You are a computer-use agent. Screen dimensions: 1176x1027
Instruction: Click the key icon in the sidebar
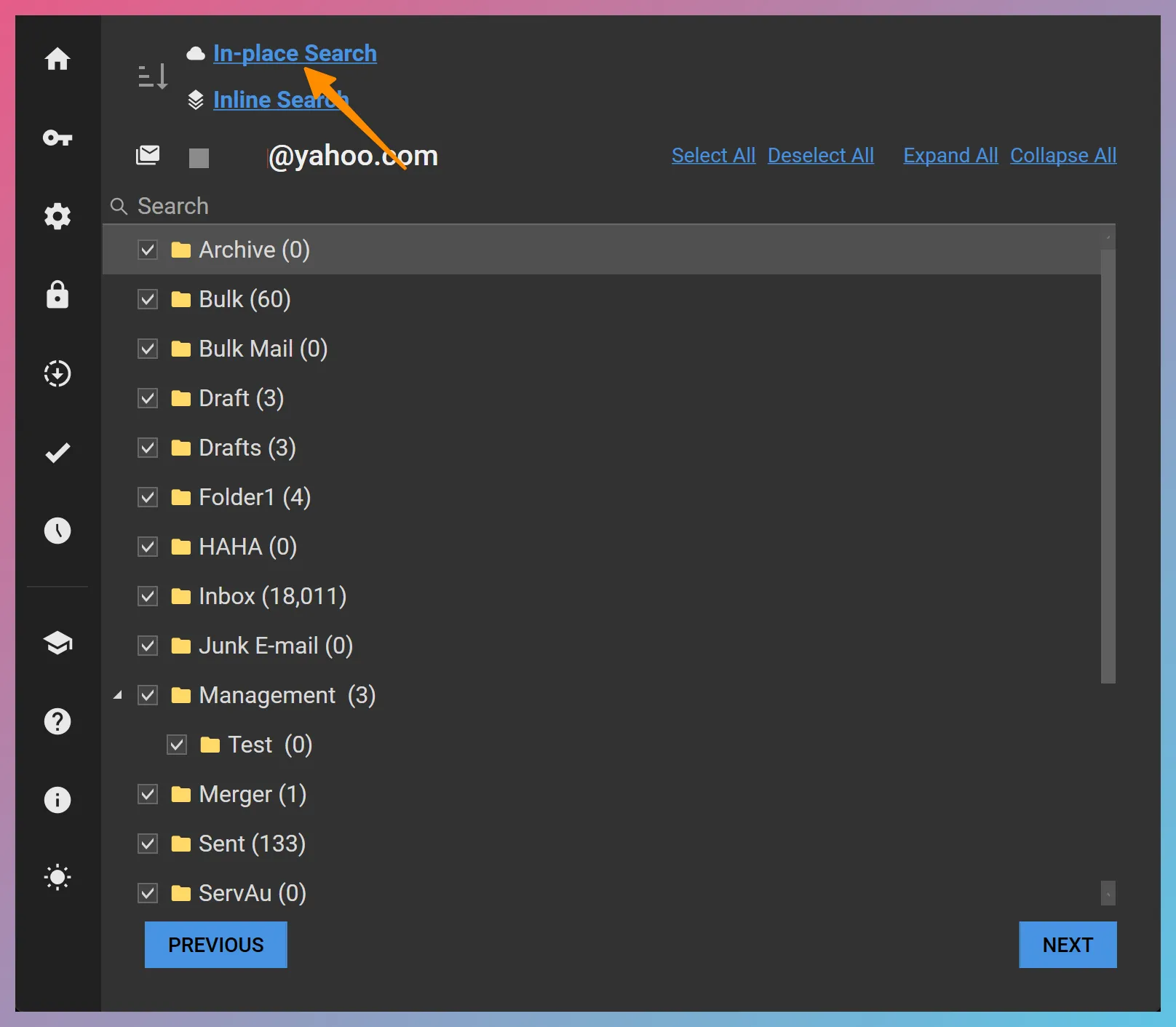[57, 138]
